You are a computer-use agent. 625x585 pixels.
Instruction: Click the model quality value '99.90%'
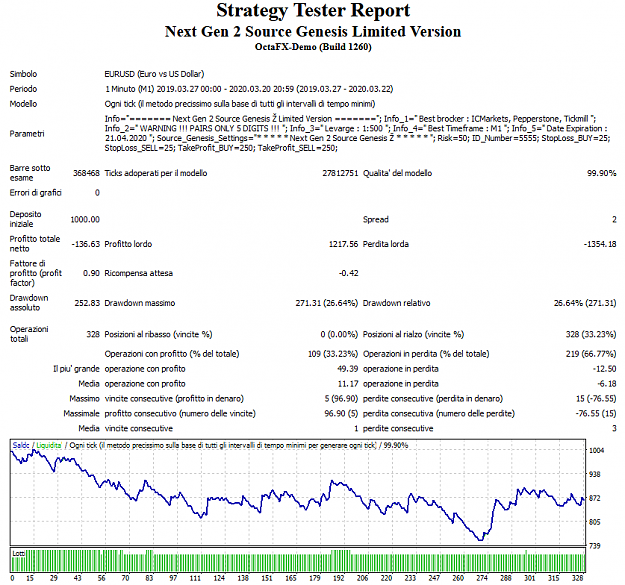click(x=601, y=173)
